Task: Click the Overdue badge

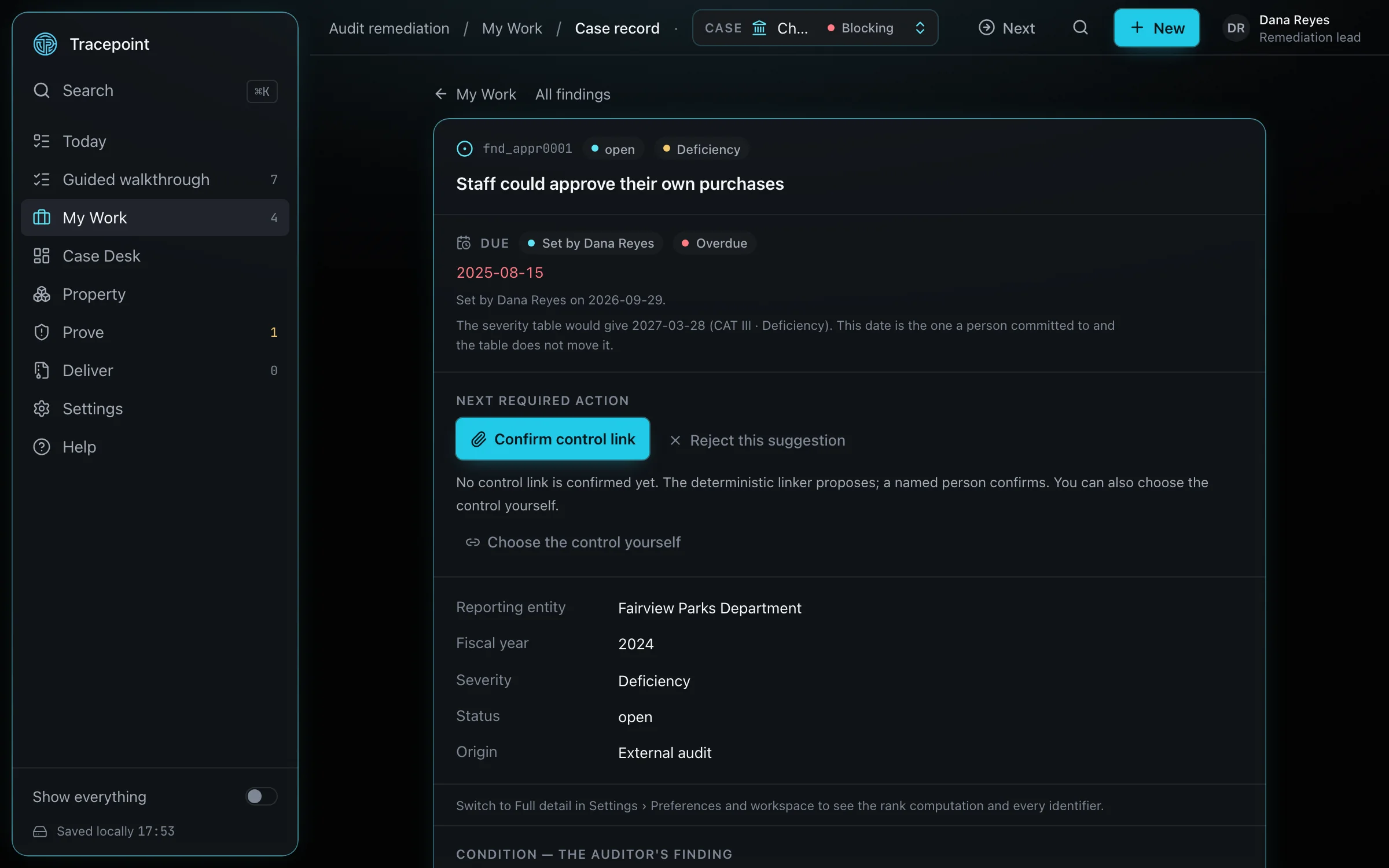Action: coord(715,243)
